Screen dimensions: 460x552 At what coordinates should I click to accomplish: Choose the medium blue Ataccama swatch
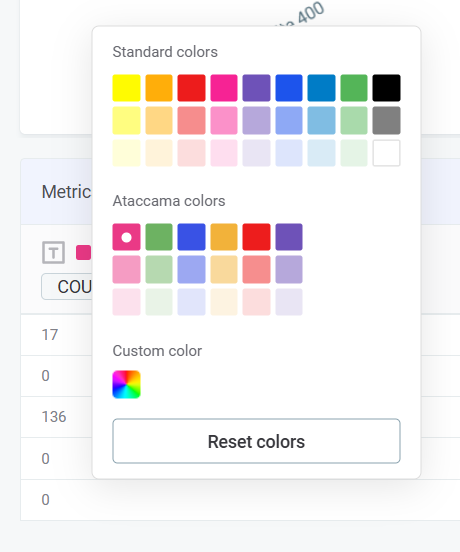pos(191,270)
